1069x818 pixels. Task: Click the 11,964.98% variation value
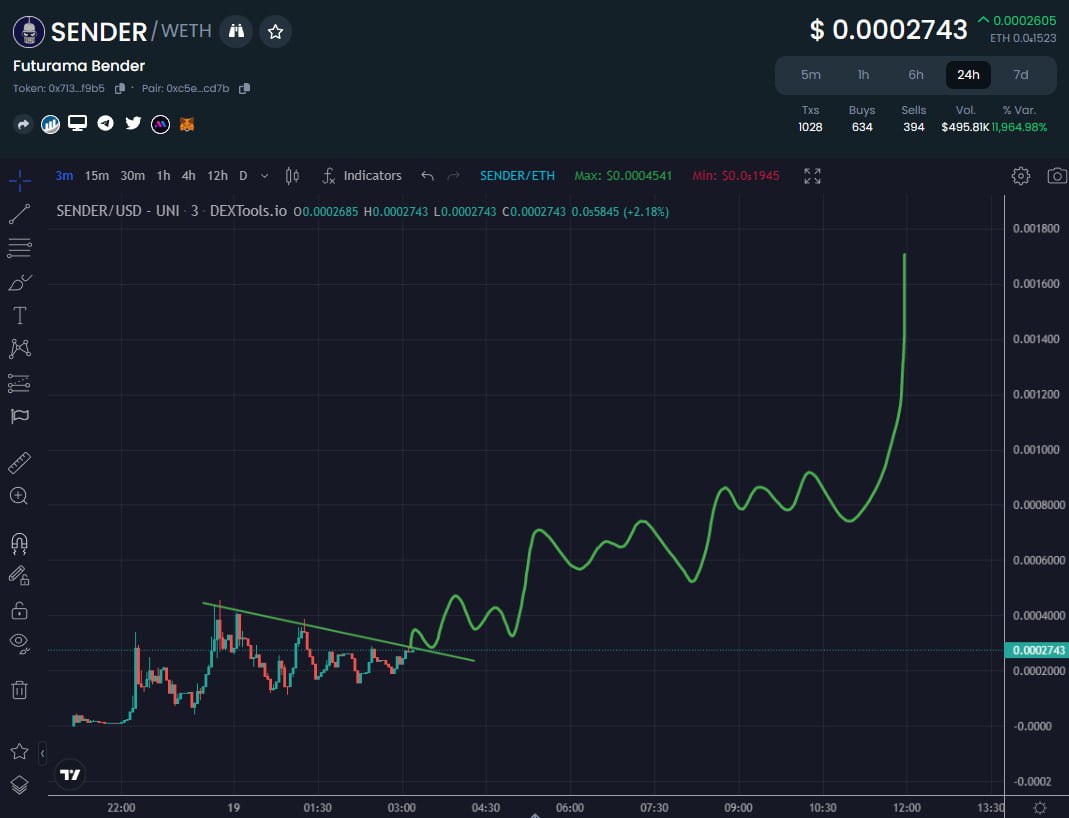click(1020, 127)
